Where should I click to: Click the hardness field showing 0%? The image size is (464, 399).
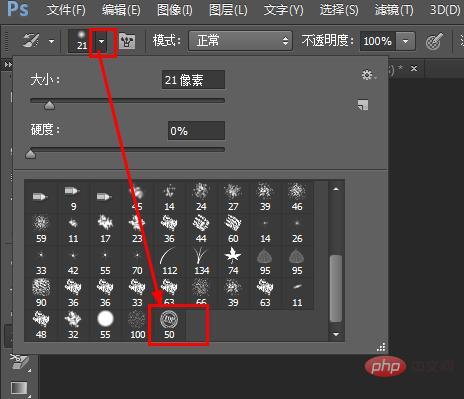pyautogui.click(x=196, y=131)
